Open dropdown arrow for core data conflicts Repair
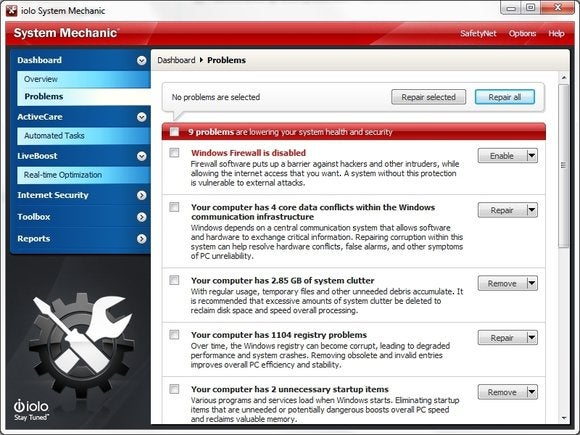 click(x=532, y=210)
